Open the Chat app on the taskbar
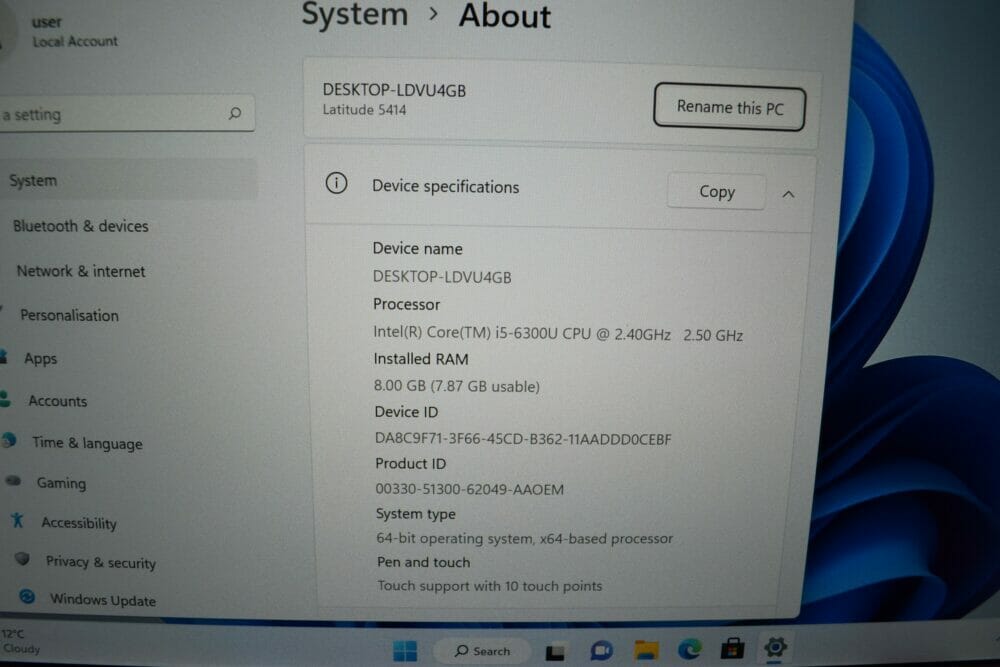 coord(601,650)
